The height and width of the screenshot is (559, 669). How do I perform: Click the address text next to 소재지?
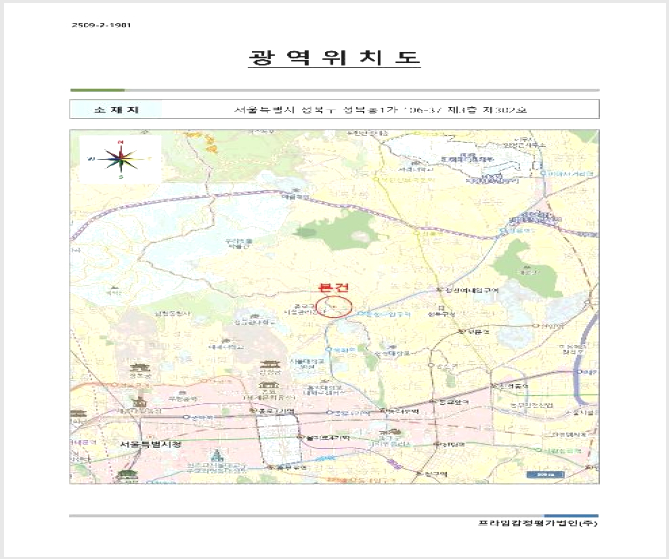coord(380,110)
